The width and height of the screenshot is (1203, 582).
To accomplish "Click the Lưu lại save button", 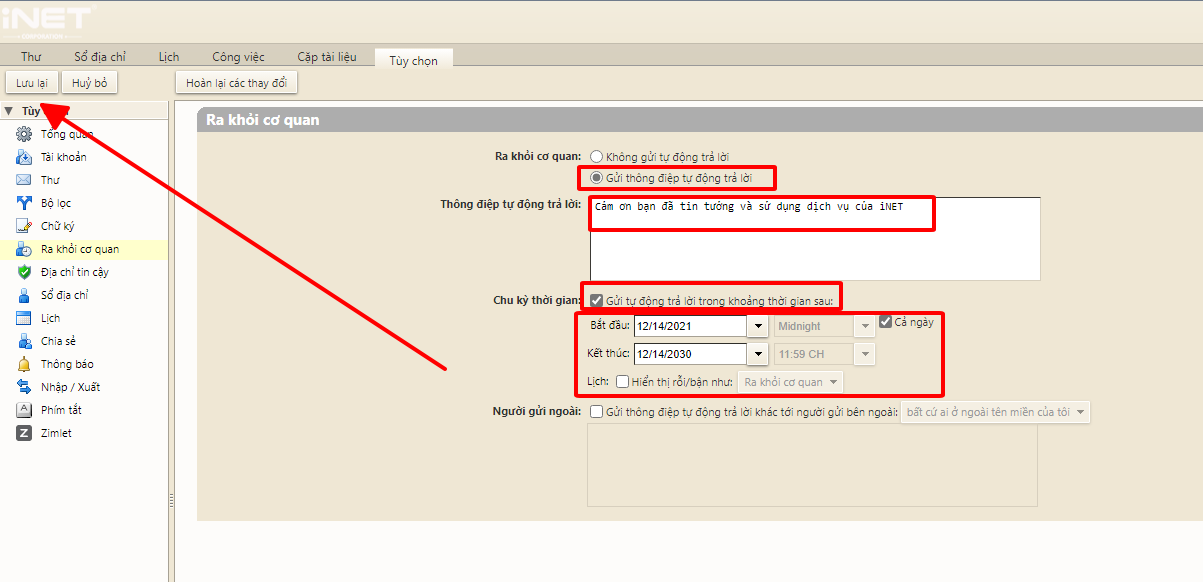I will [32, 82].
